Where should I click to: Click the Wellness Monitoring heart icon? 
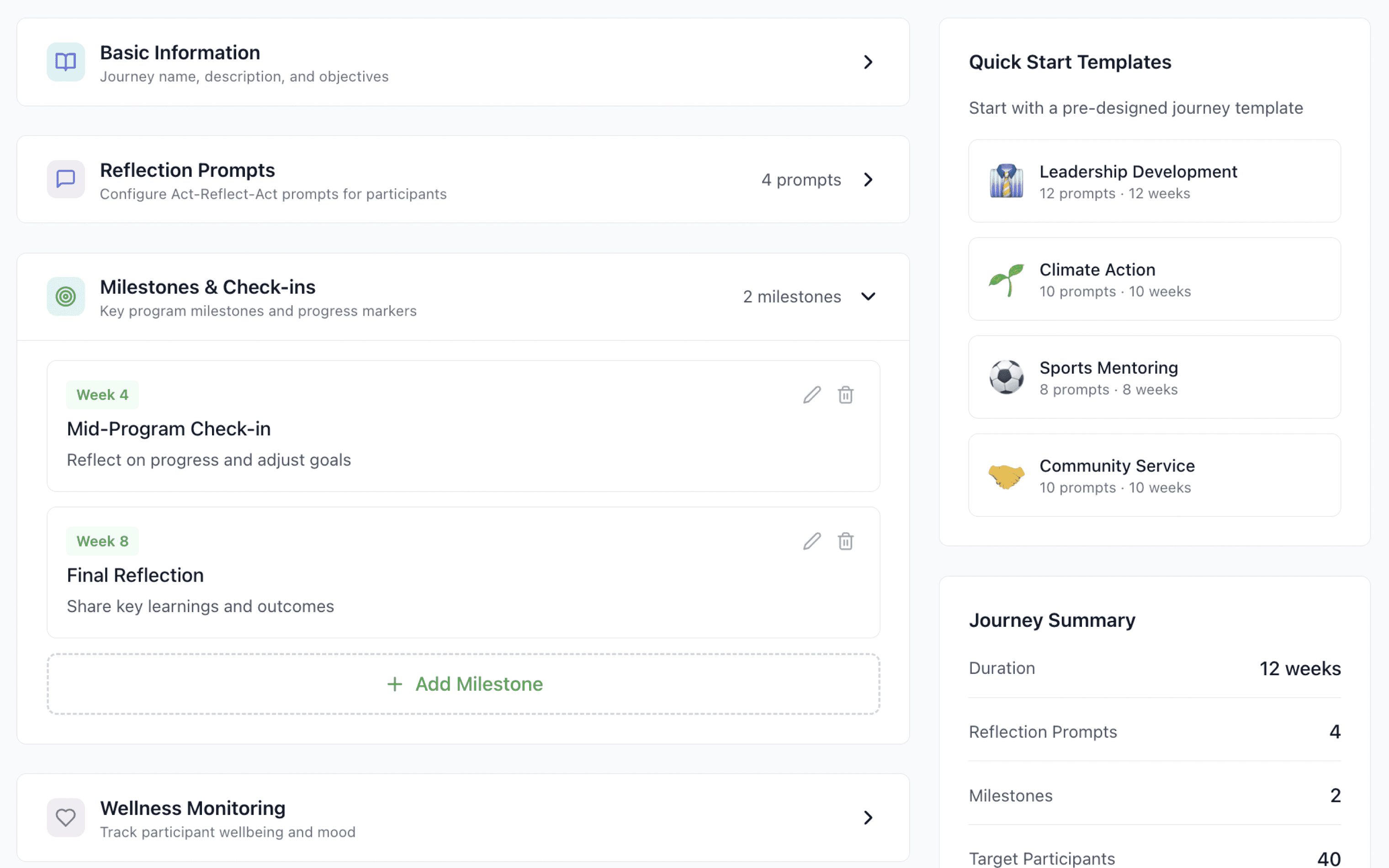click(65, 817)
